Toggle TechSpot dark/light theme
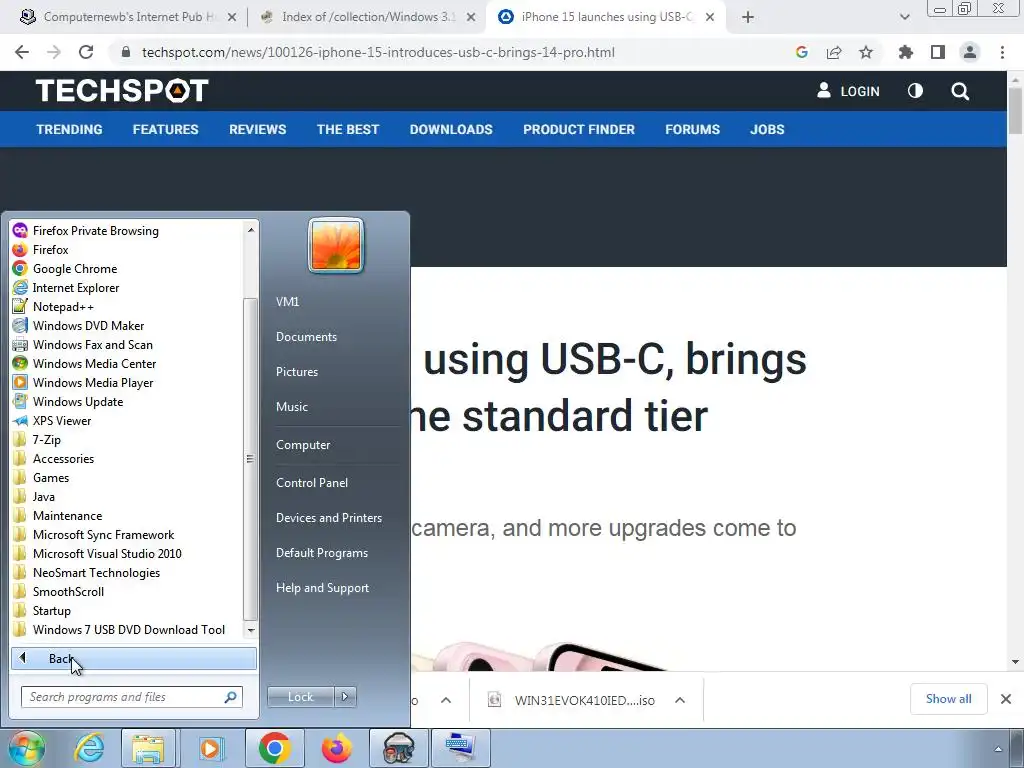 point(915,91)
